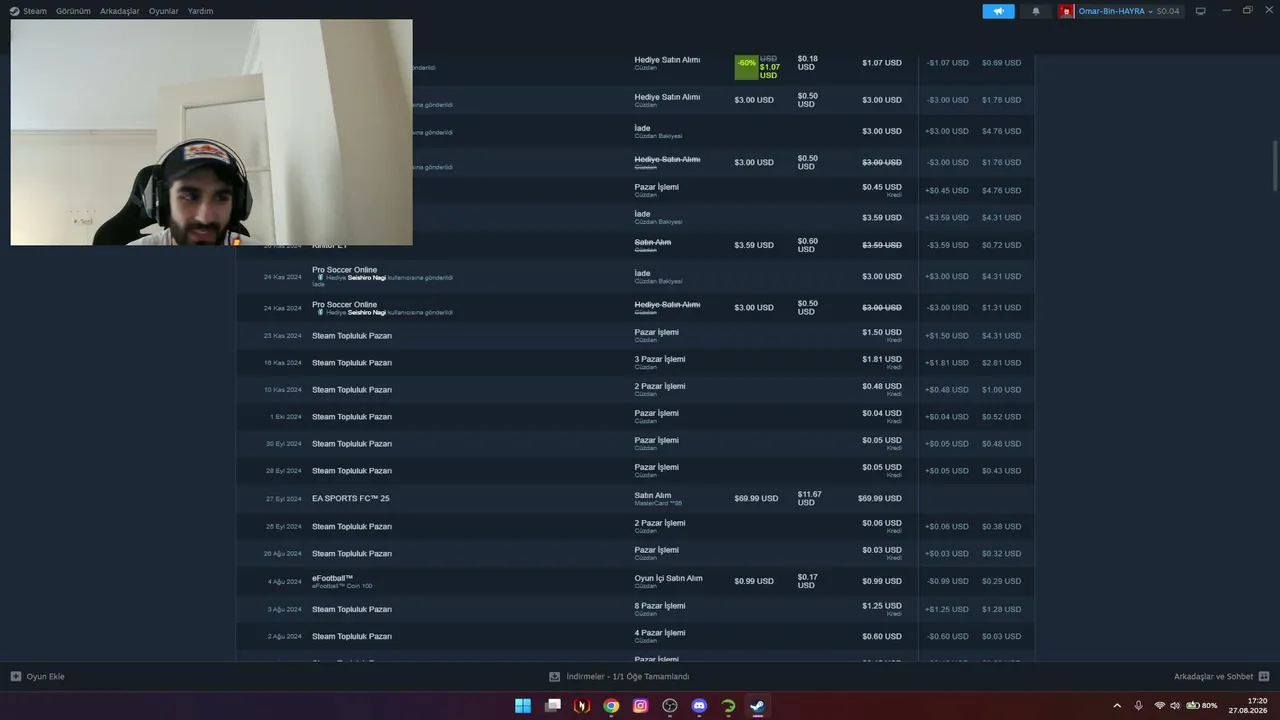Click the $0.04 wallet balance in header
Viewport: 1280px width, 720px height.
1168,11
